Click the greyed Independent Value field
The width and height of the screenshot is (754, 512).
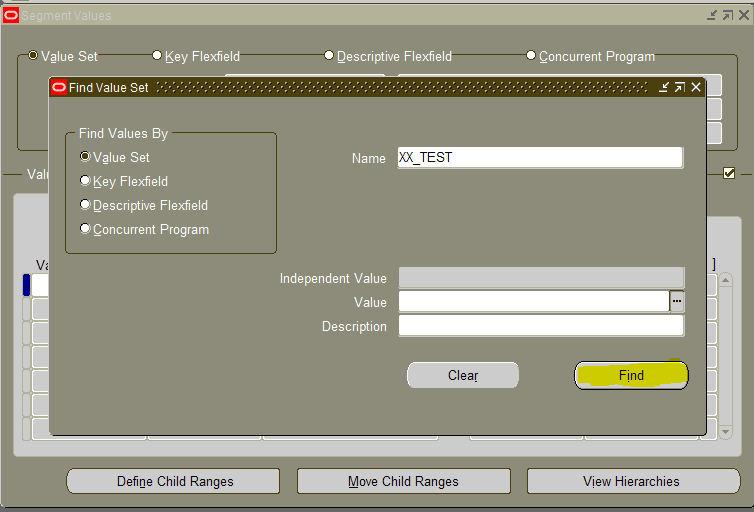tap(541, 278)
